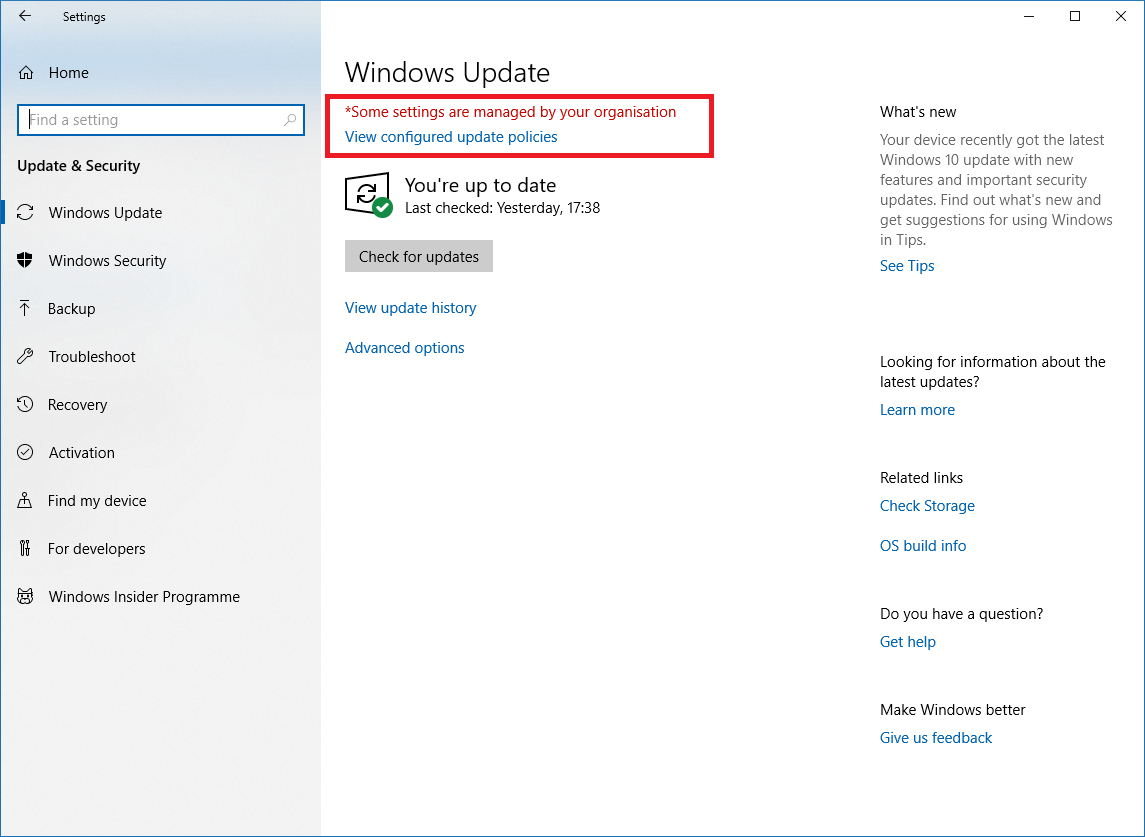Click the Recovery clock icon

point(25,404)
